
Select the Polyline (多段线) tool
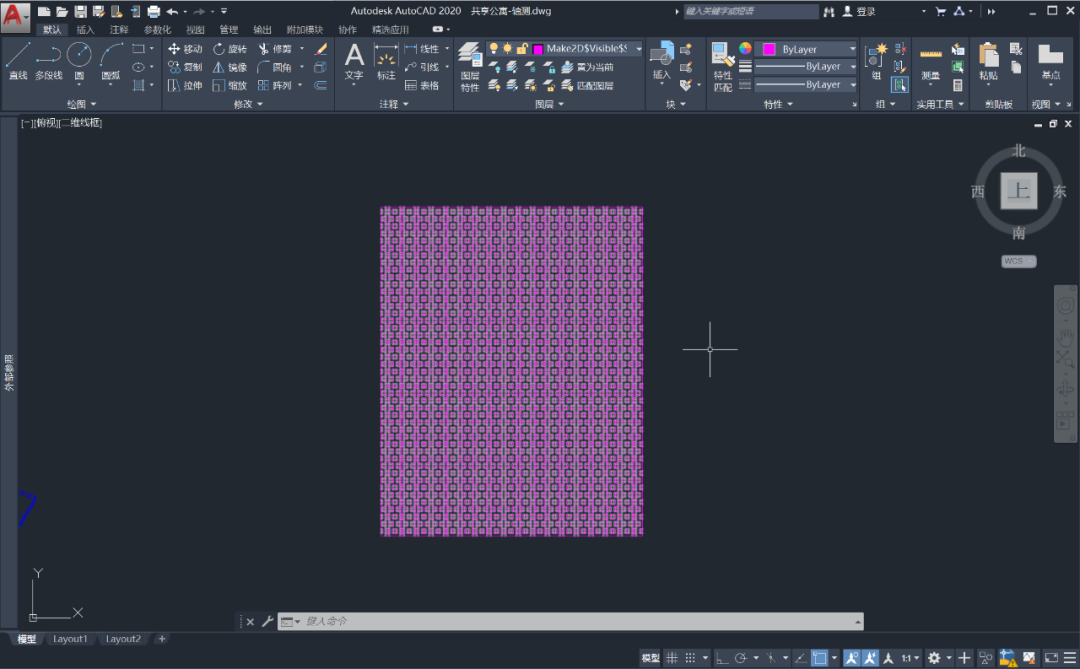coord(48,61)
